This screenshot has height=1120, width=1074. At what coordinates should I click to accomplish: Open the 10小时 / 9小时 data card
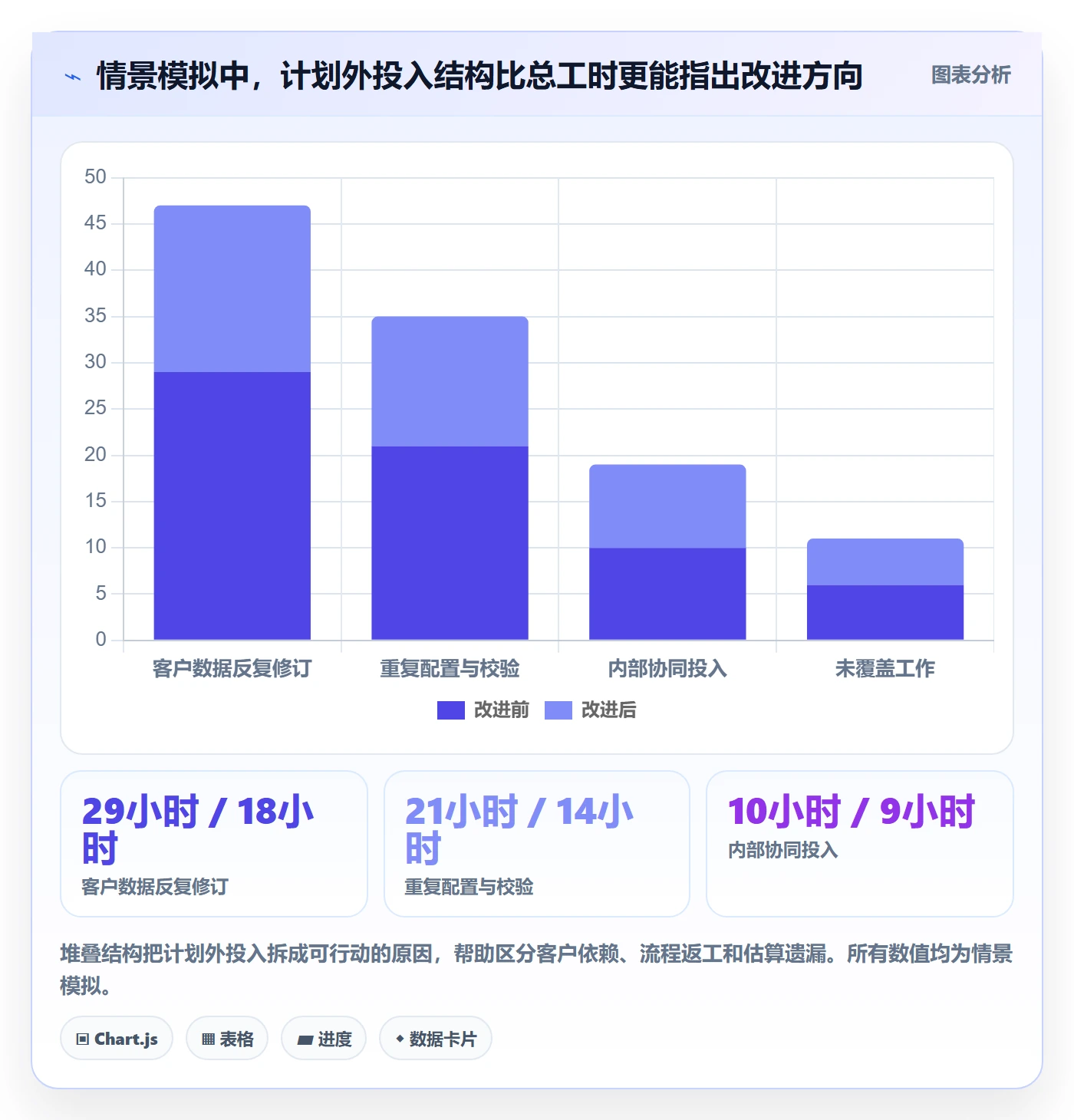click(x=860, y=844)
